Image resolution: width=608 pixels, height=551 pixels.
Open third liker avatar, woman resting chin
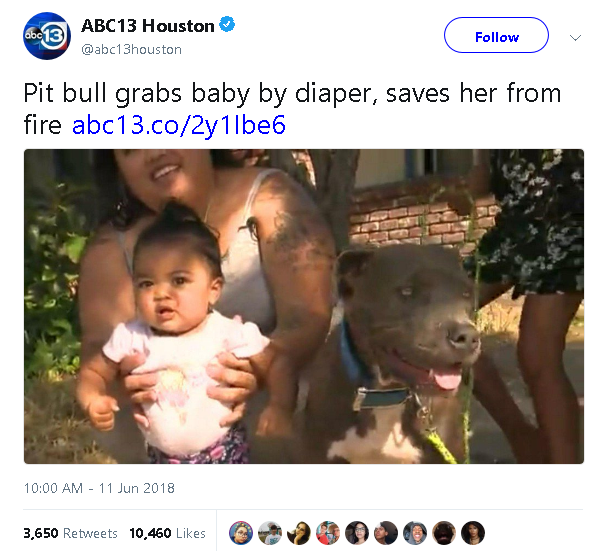pos(299,533)
